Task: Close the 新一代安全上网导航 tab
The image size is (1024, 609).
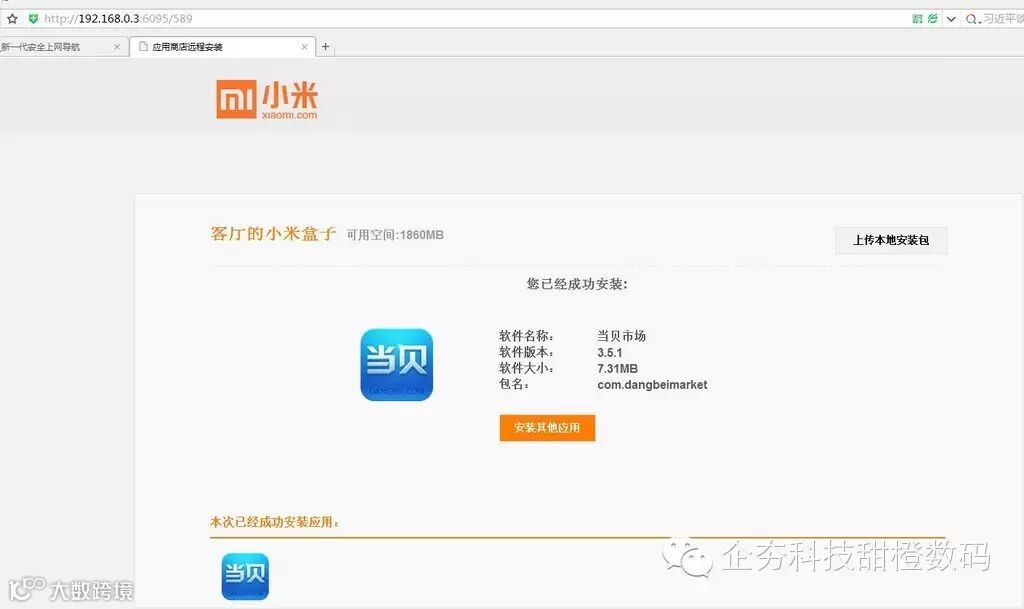Action: click(x=117, y=47)
